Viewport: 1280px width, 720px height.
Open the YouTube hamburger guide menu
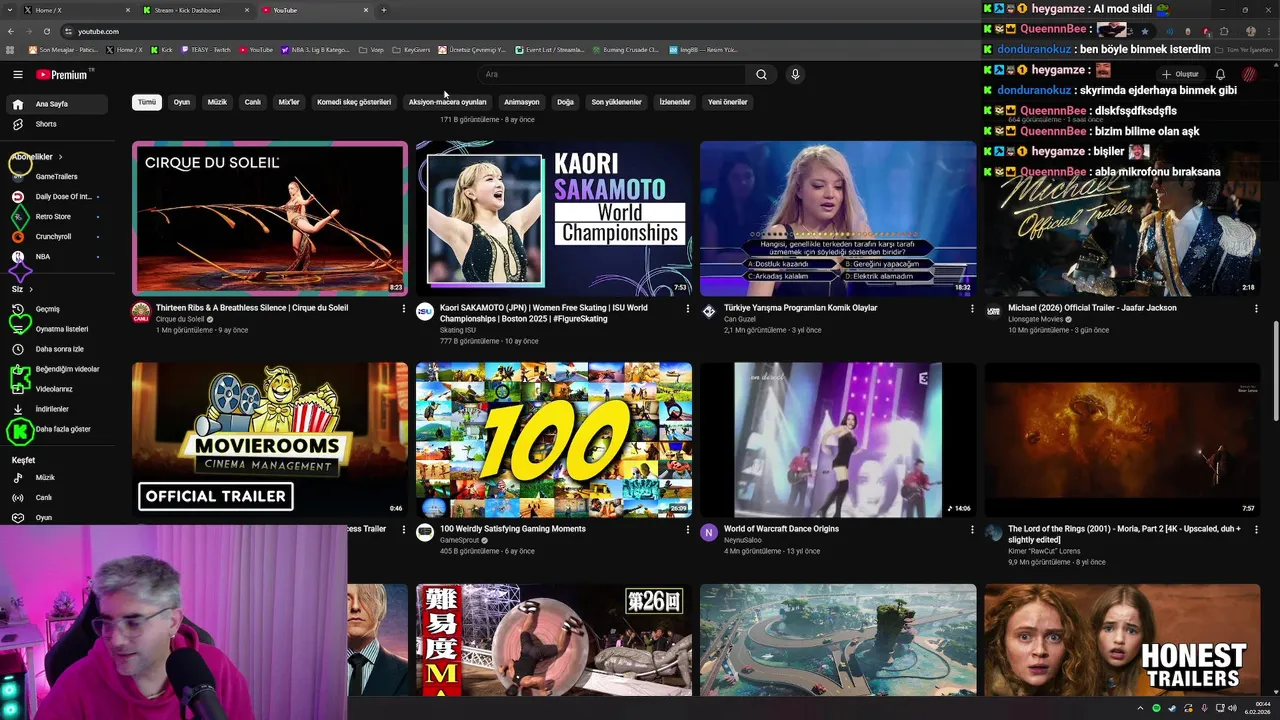pos(17,74)
